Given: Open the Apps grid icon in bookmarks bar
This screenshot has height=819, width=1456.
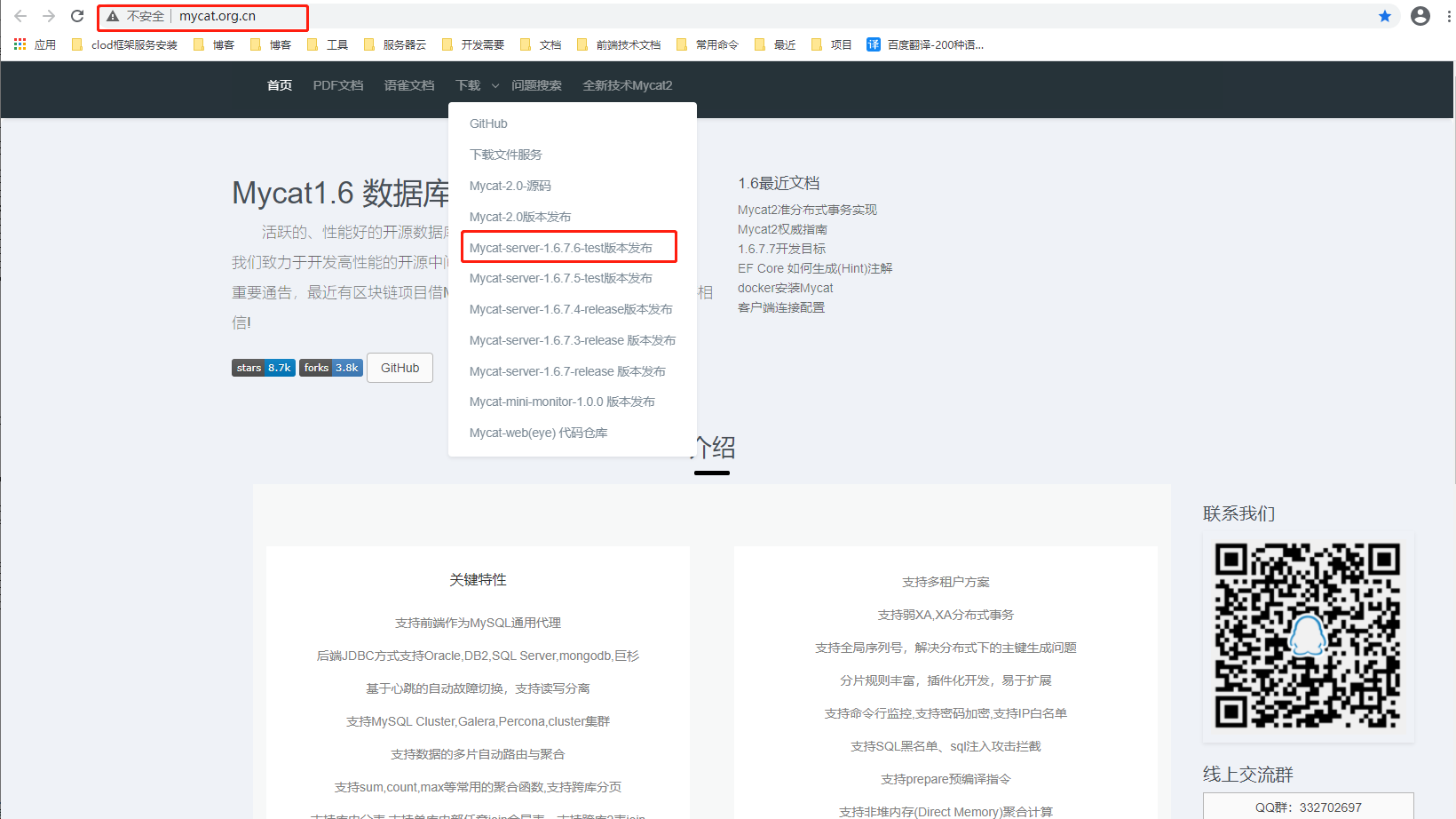Looking at the screenshot, I should click(x=20, y=44).
